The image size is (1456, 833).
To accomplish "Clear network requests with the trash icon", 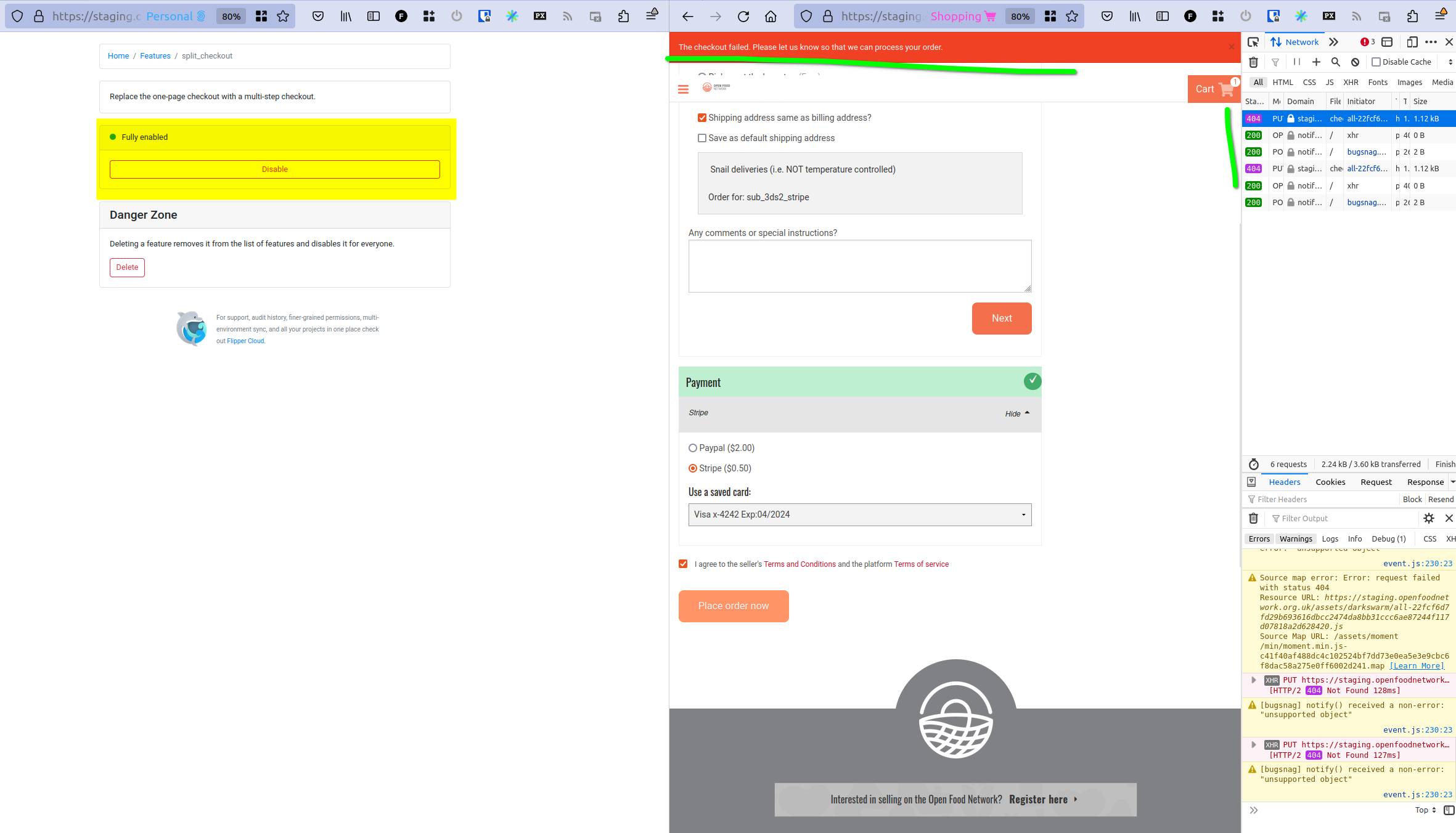I will (x=1254, y=62).
